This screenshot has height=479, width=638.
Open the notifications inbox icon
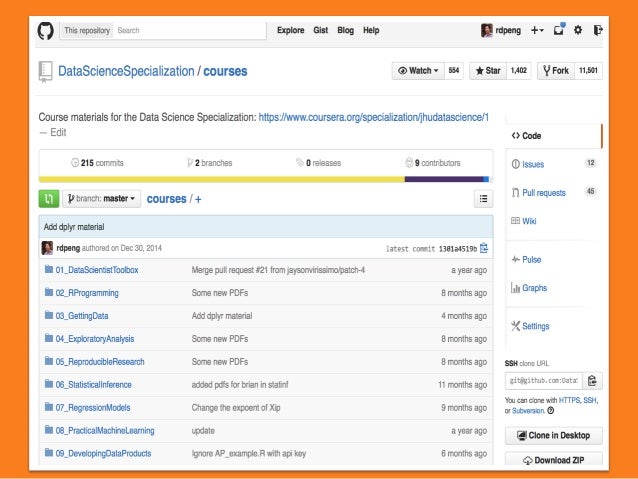coord(559,30)
